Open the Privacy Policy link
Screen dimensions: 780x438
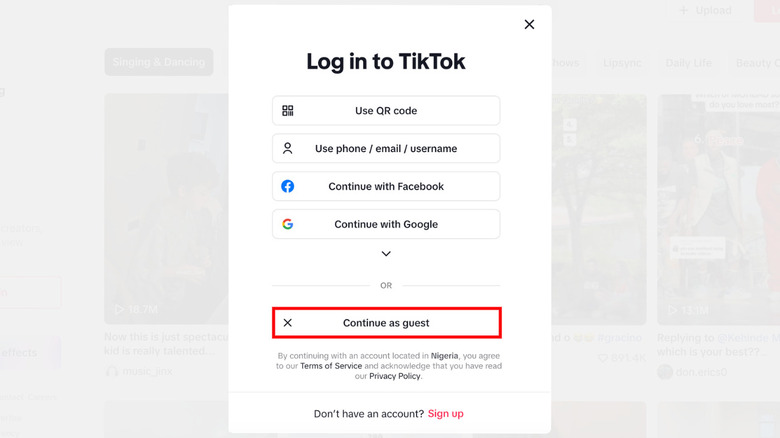[x=394, y=376]
